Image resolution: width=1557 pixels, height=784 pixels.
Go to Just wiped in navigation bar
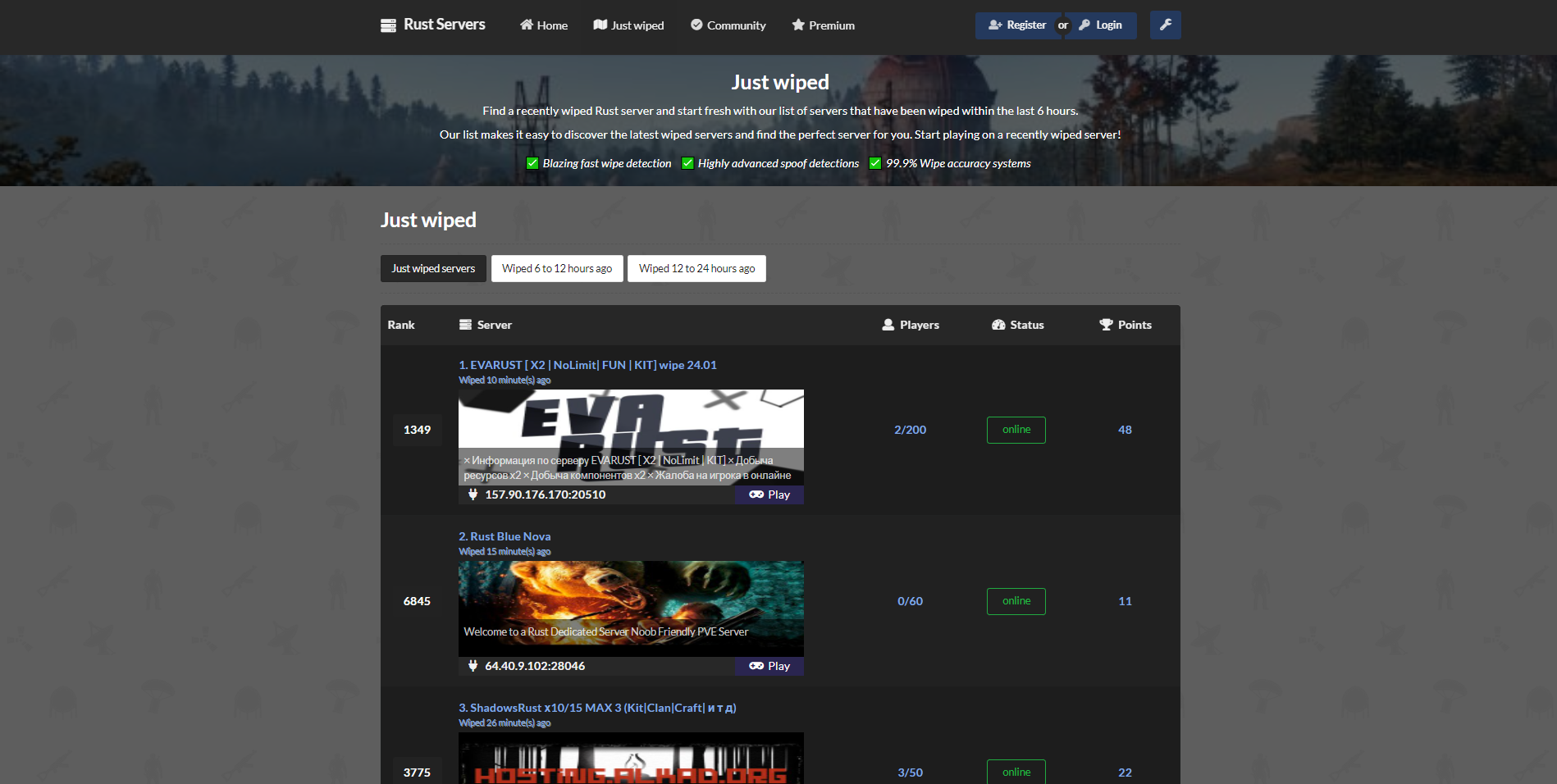(628, 25)
